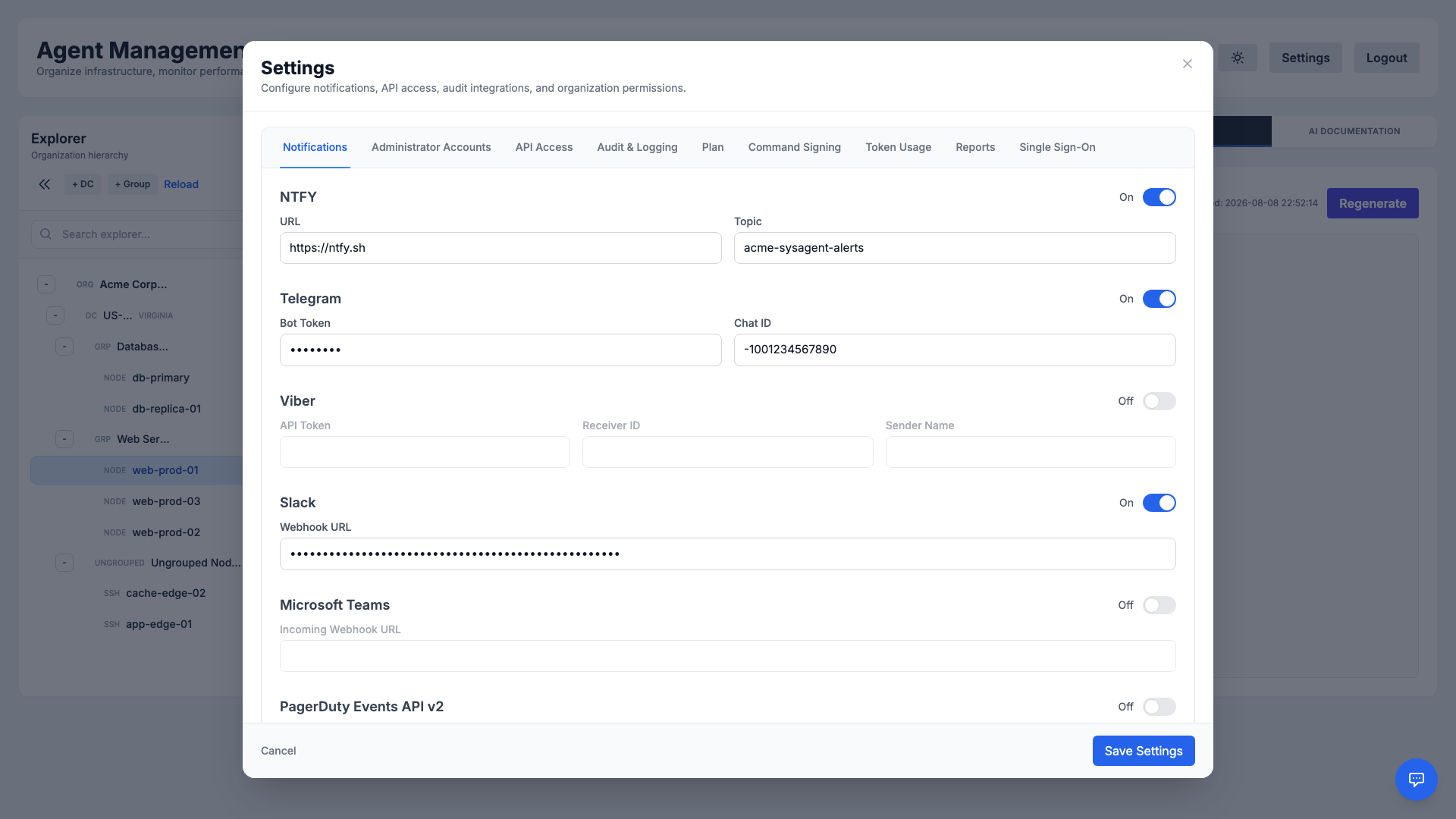The width and height of the screenshot is (1456, 819).
Task: Collapse the Explorer panel with double chevron
Action: point(45,184)
